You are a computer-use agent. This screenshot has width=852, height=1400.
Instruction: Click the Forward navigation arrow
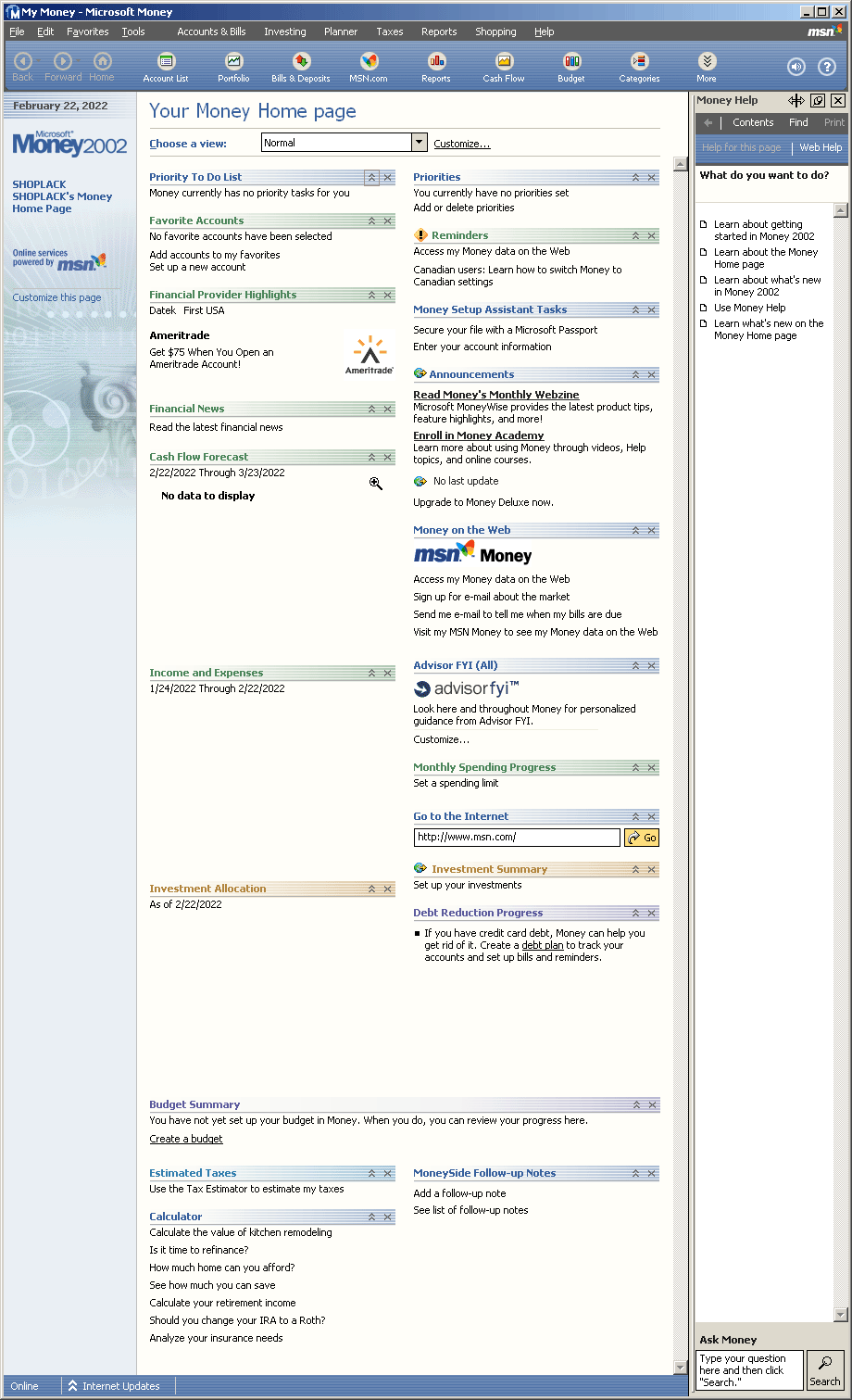click(63, 67)
